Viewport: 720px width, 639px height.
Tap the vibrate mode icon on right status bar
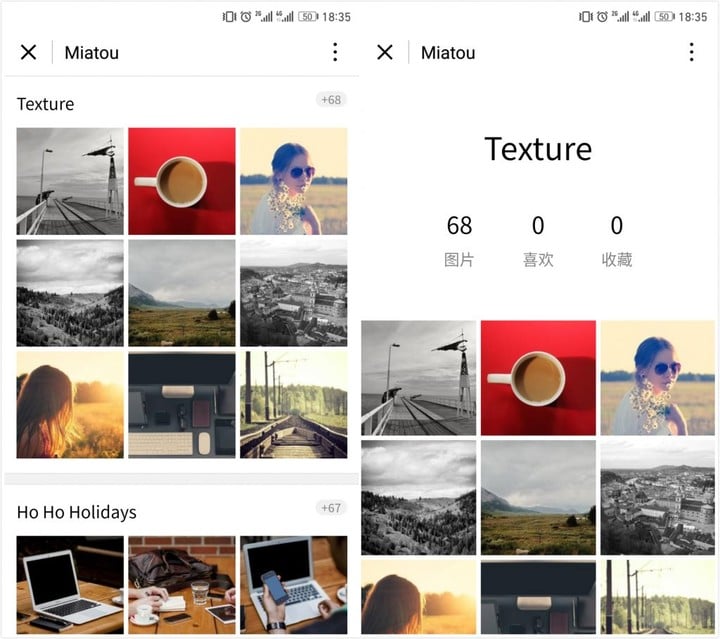pos(585,17)
